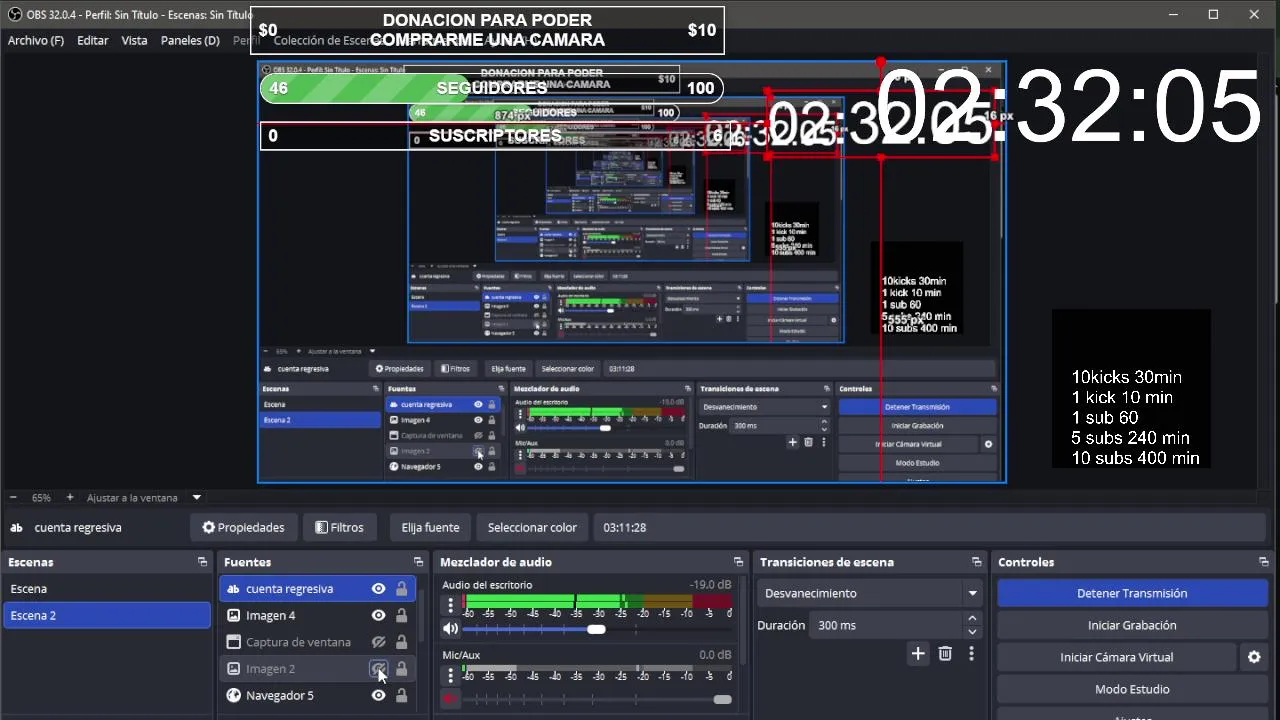Zoom out the preview with minus
This screenshot has height=720, width=1280.
[x=13, y=497]
